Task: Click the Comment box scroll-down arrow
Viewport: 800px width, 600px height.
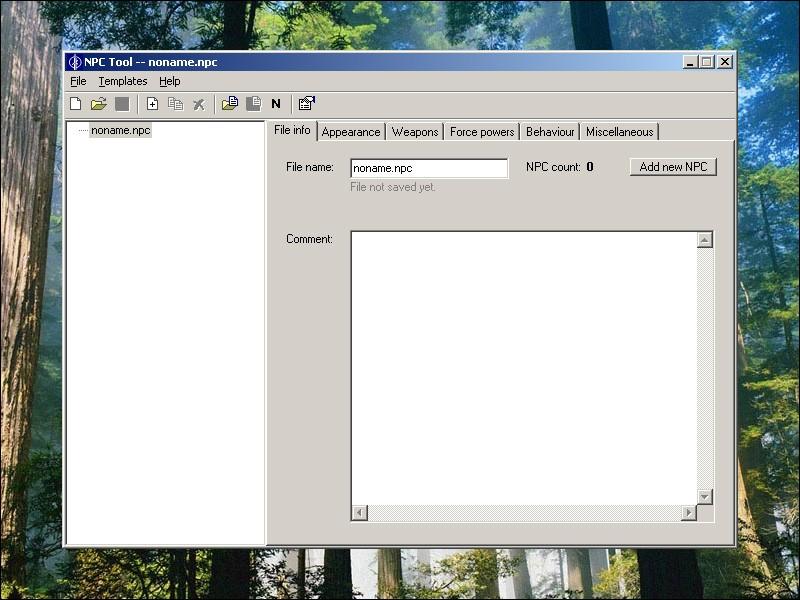Action: pyautogui.click(x=705, y=497)
